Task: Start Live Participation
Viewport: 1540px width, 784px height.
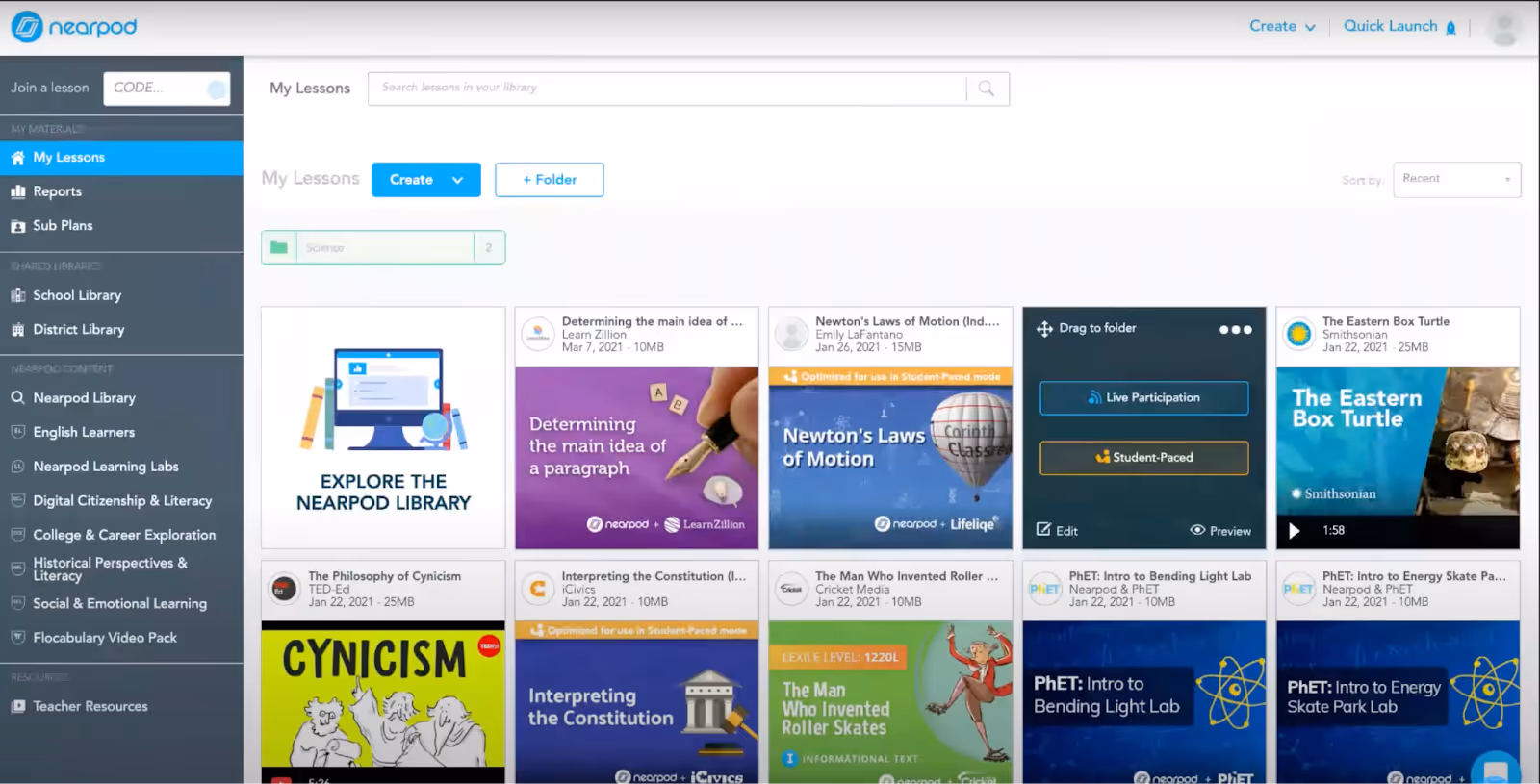Action: (1144, 398)
